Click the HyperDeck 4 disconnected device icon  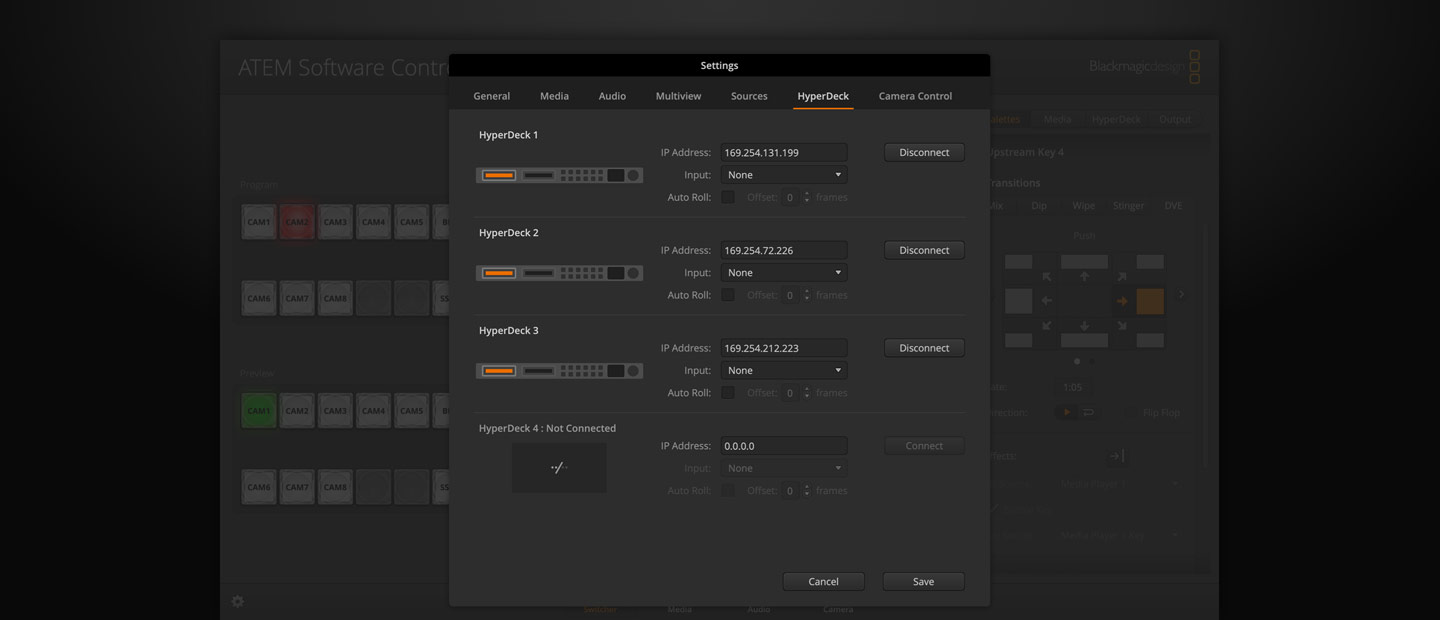pyautogui.click(x=558, y=467)
